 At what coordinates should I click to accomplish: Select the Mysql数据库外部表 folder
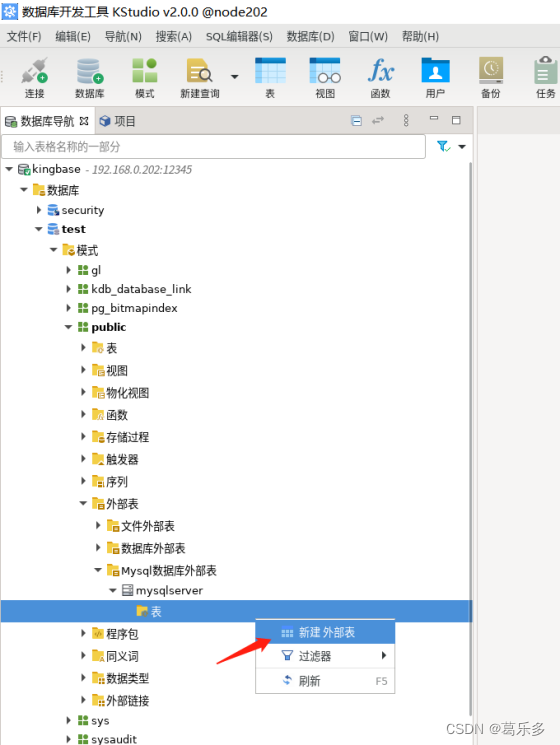(161, 570)
